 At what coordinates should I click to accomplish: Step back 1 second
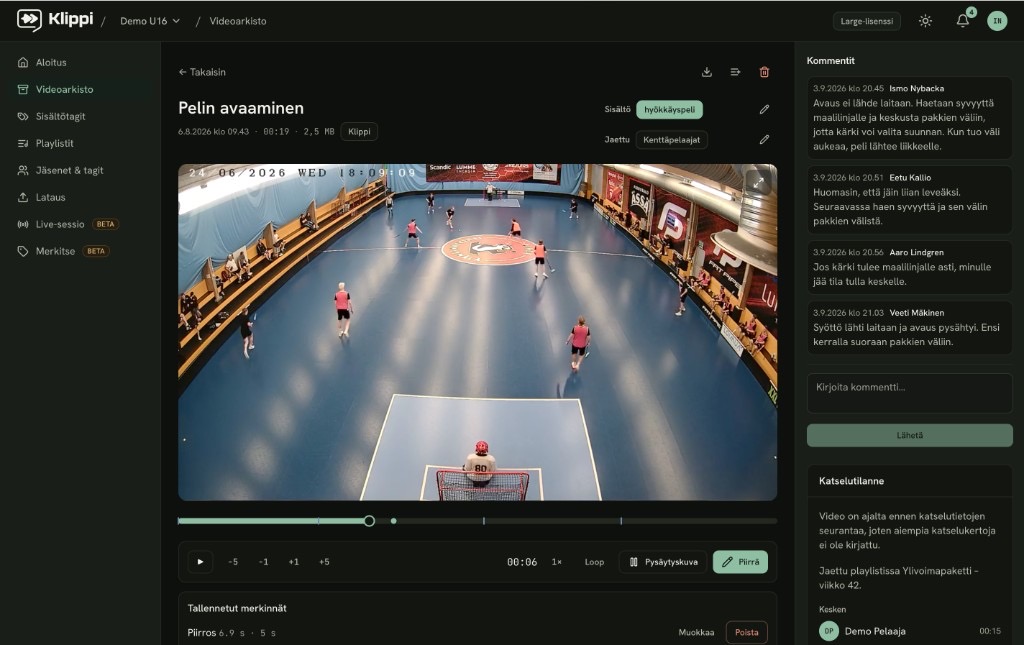pos(263,561)
